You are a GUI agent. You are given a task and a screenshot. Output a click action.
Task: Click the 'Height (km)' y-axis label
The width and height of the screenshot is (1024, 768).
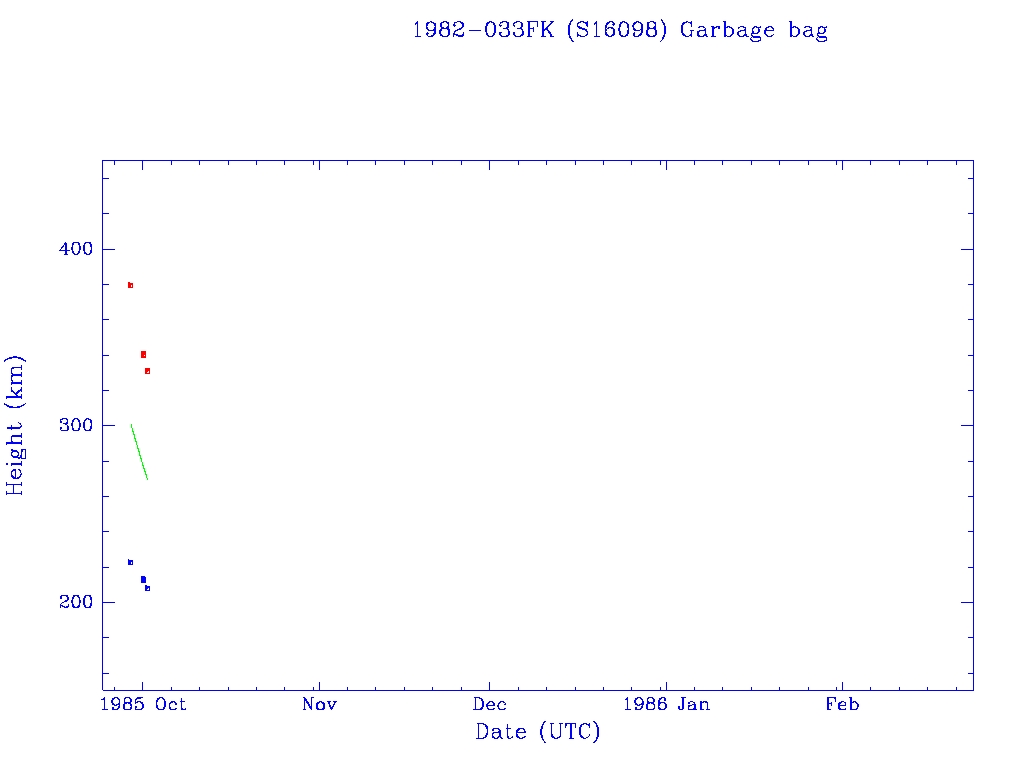15,425
